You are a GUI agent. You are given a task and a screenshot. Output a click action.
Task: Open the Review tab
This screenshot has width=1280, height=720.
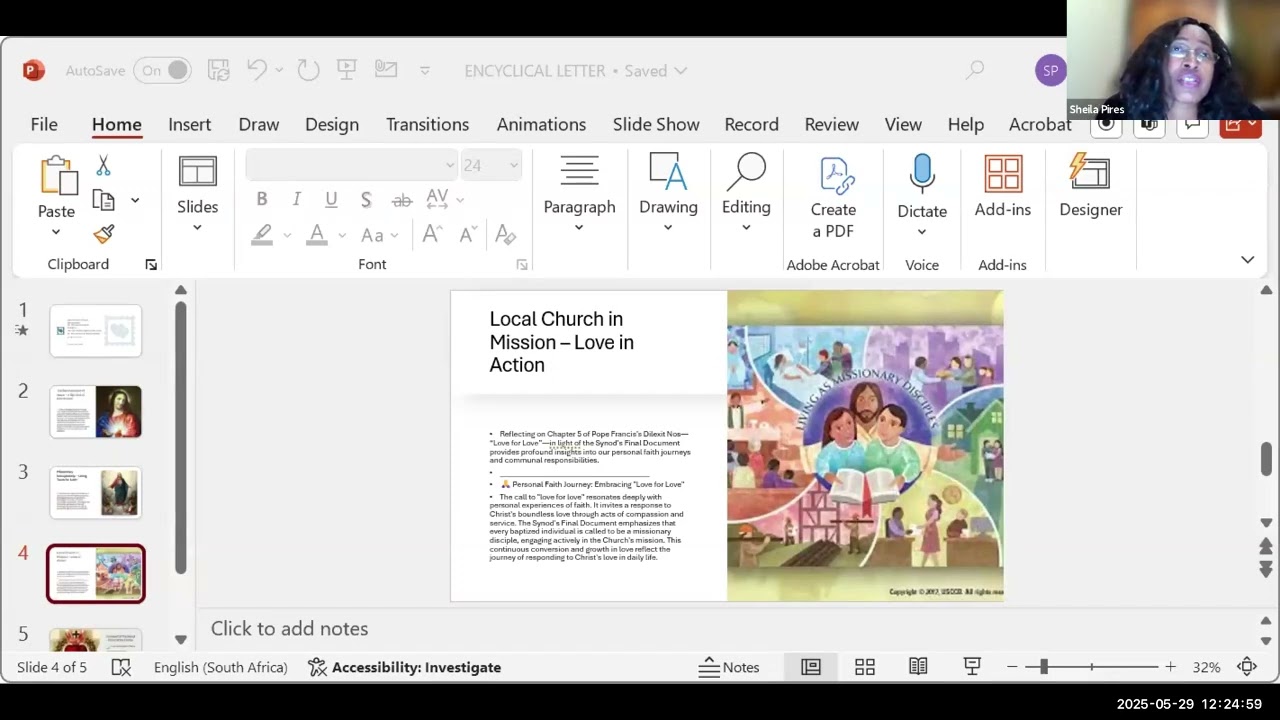[831, 124]
